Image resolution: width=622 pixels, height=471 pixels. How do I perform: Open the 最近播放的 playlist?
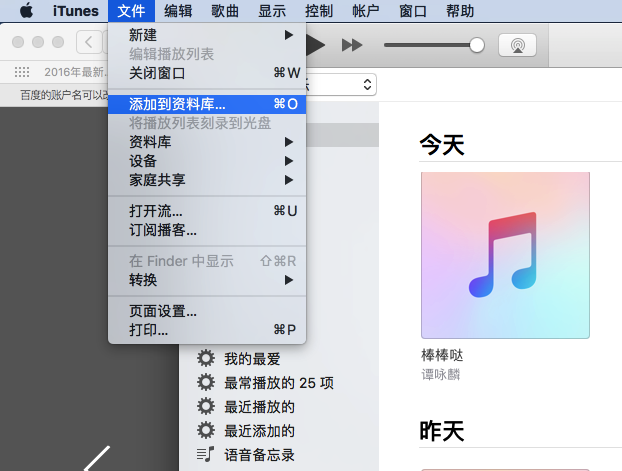tap(259, 407)
